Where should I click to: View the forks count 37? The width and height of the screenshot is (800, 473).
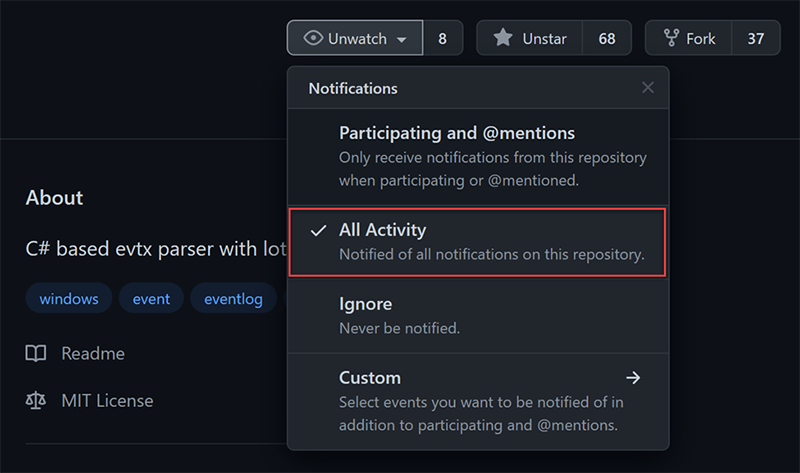(x=756, y=38)
